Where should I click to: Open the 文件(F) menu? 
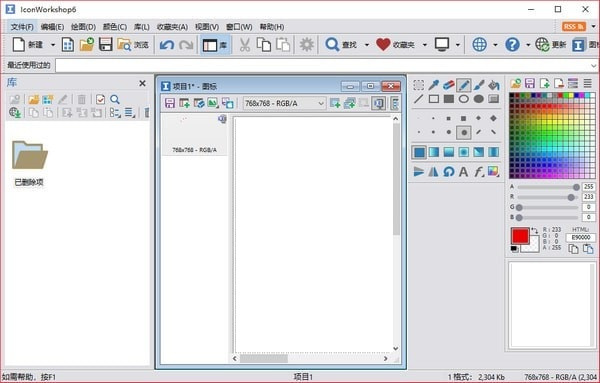[22, 27]
